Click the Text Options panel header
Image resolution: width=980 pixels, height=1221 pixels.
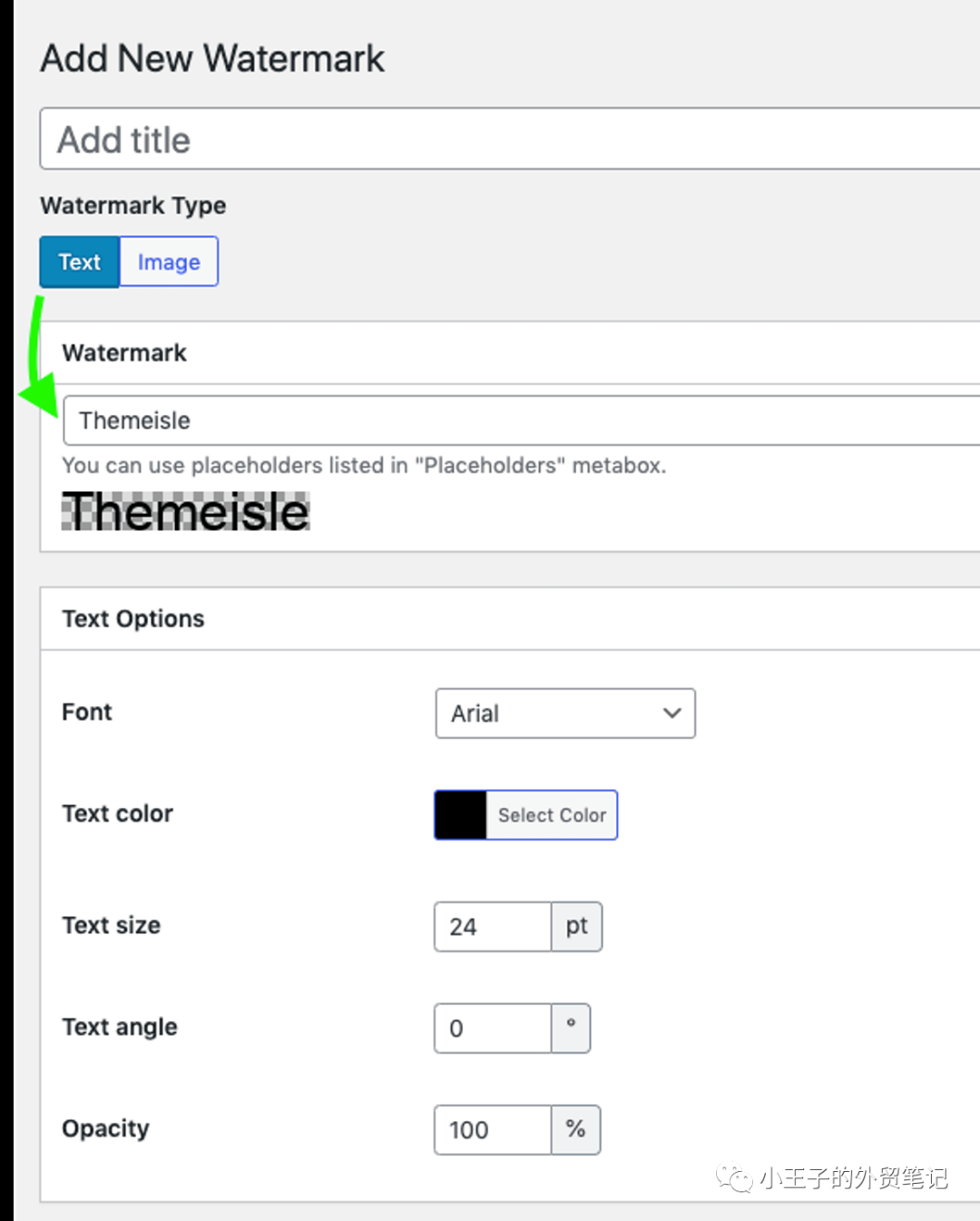pos(510,618)
